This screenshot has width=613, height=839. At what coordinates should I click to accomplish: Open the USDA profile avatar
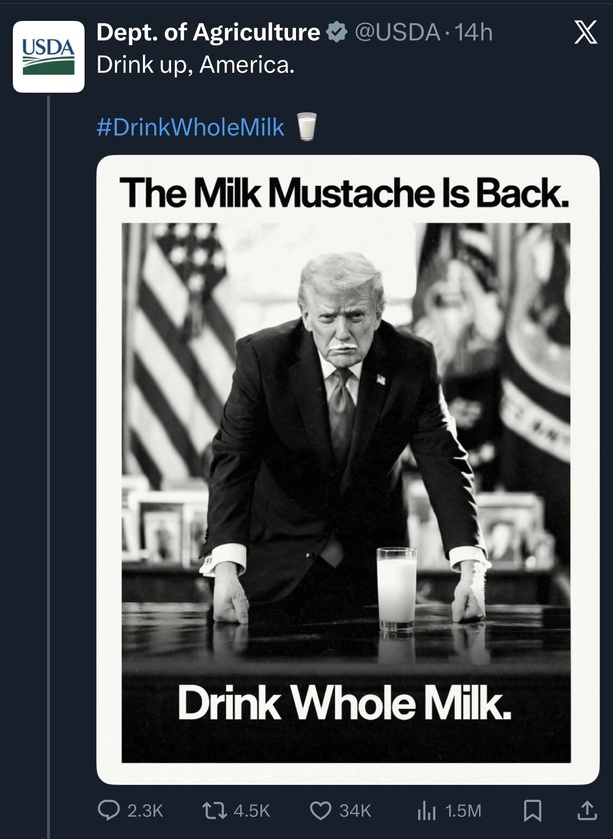(x=48, y=56)
